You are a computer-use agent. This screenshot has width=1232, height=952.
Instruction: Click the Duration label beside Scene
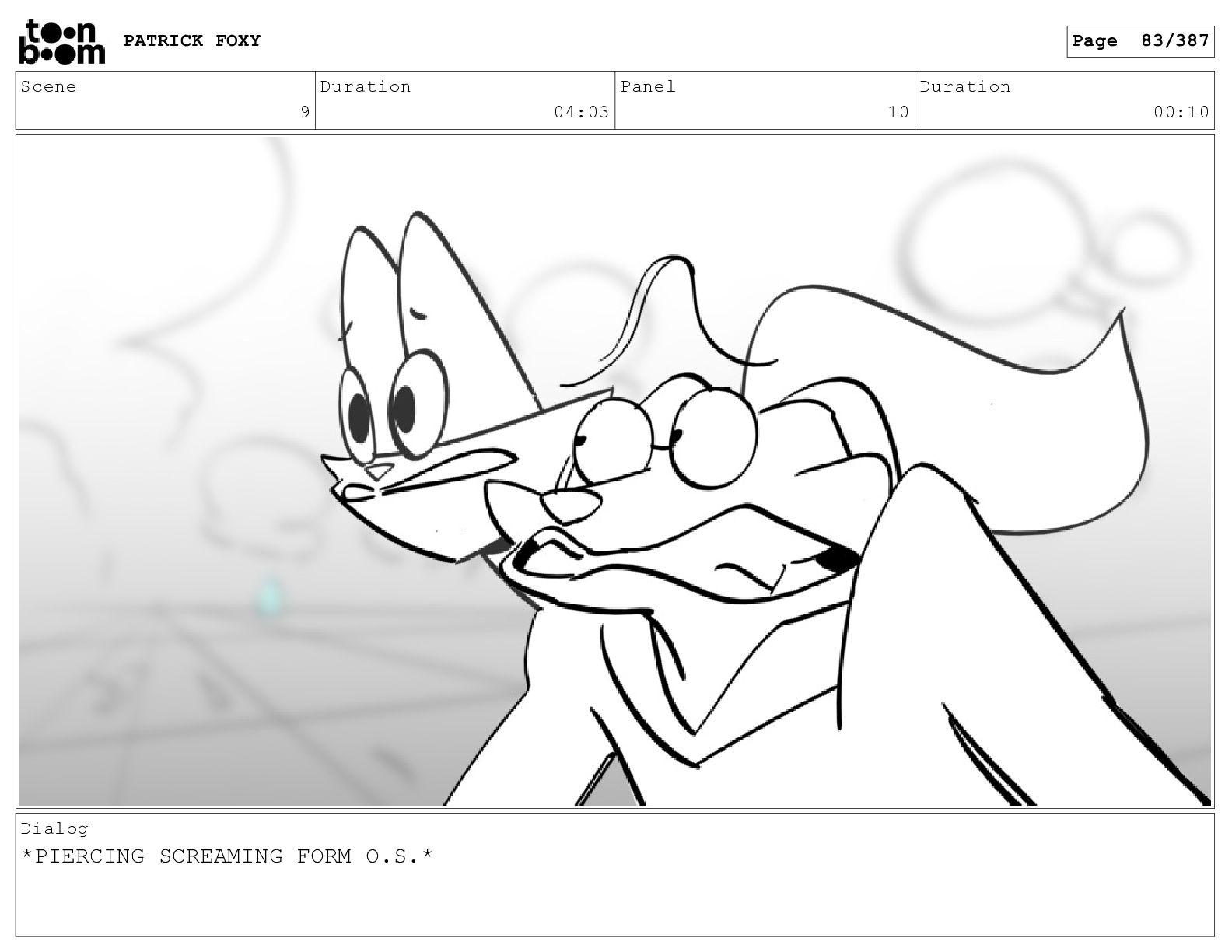point(366,86)
